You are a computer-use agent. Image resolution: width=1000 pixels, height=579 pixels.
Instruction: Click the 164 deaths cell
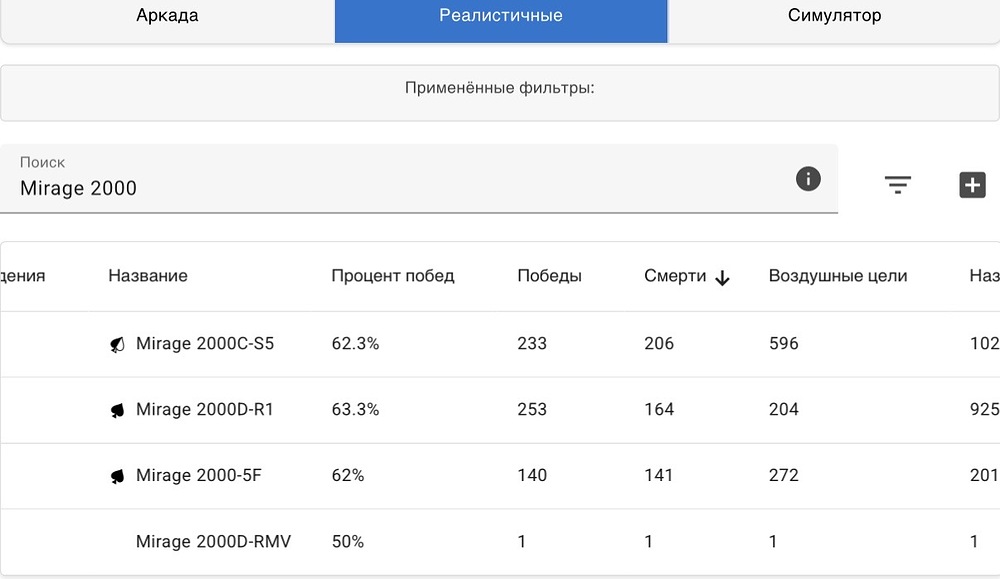[659, 409]
